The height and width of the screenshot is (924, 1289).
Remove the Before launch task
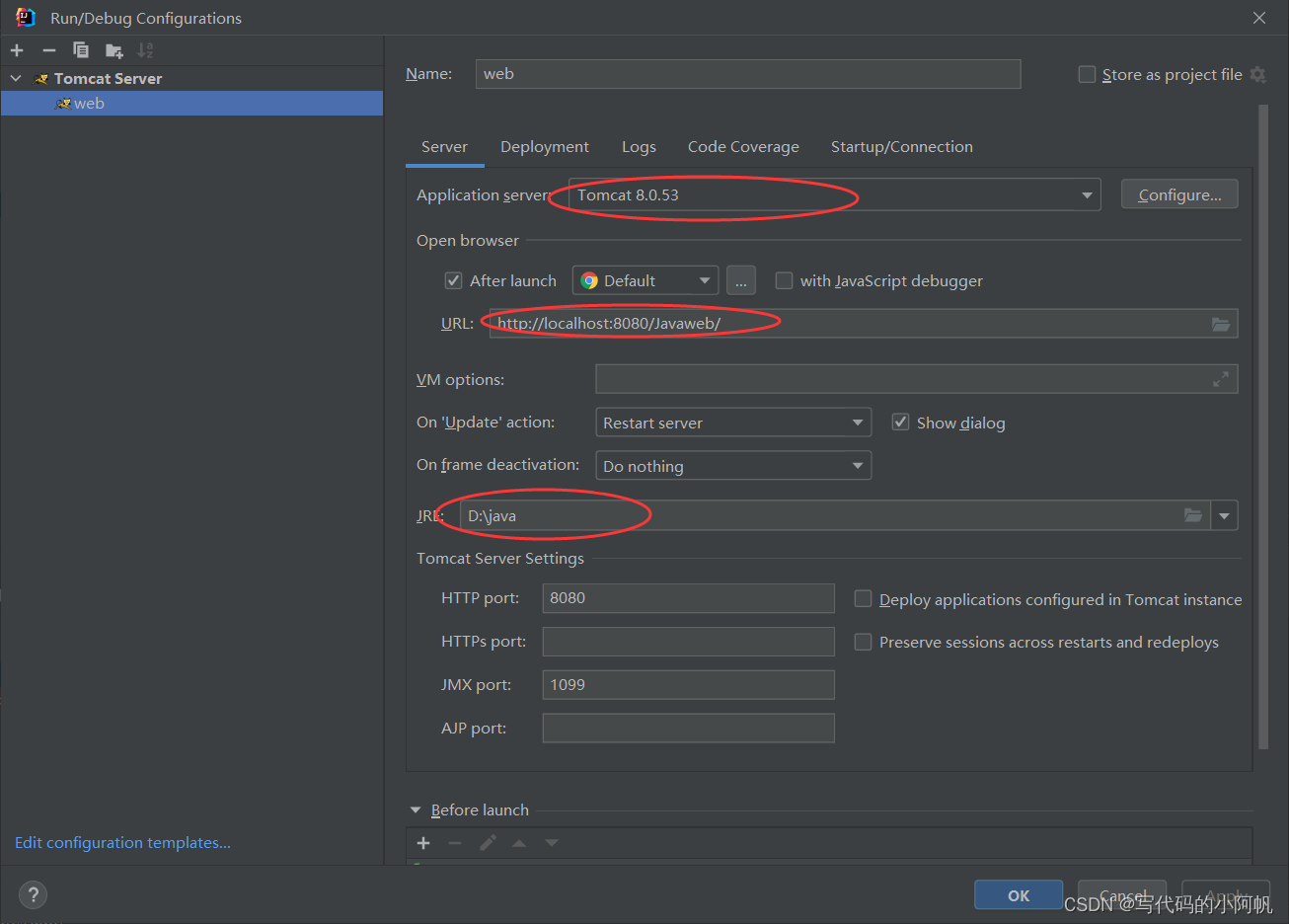pos(455,843)
